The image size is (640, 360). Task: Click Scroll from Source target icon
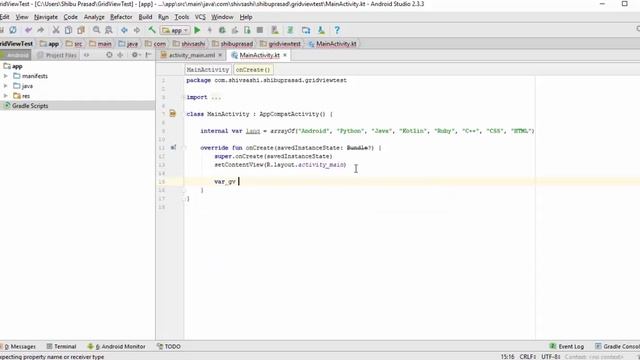coord(109,55)
